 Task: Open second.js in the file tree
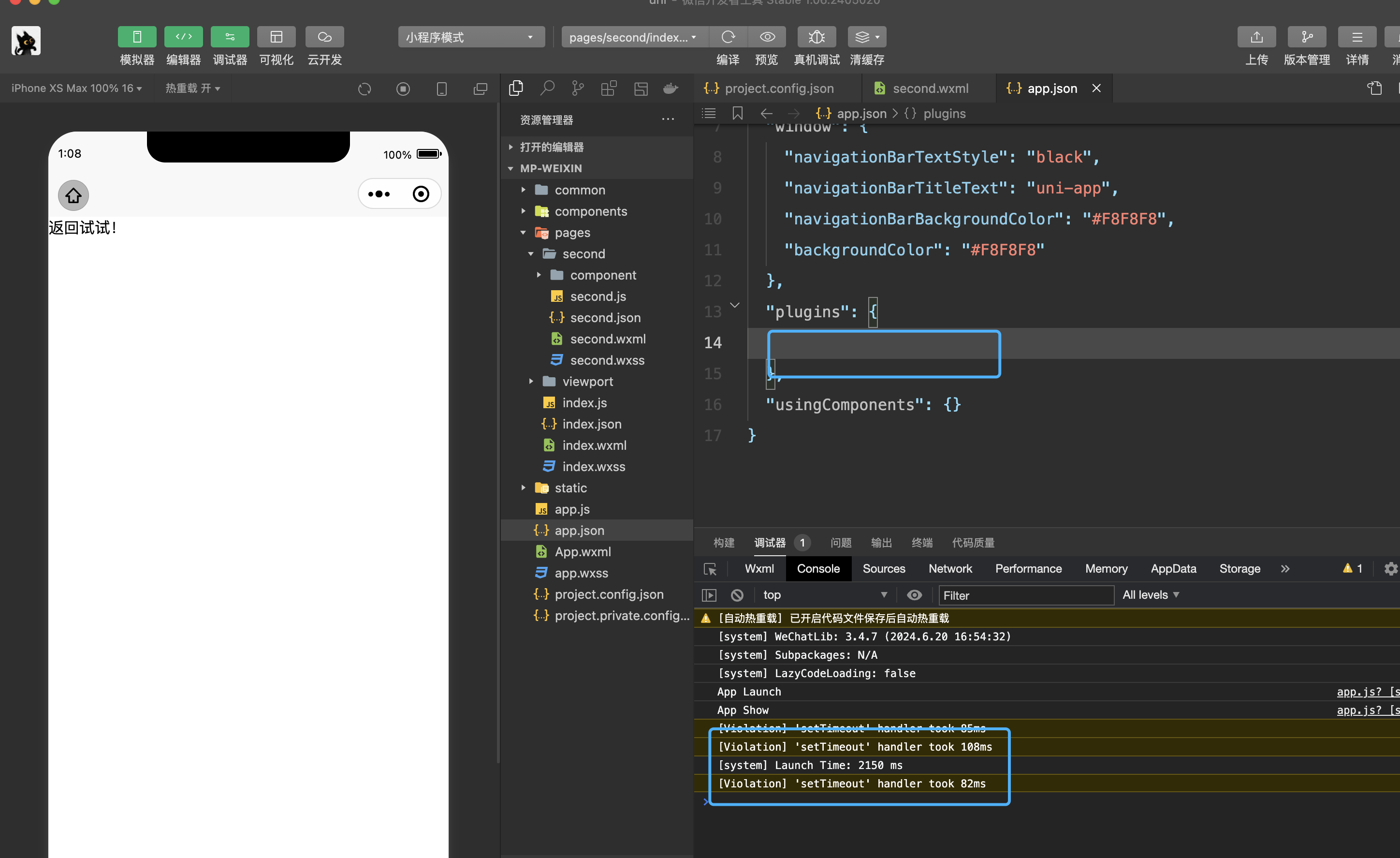tap(598, 296)
